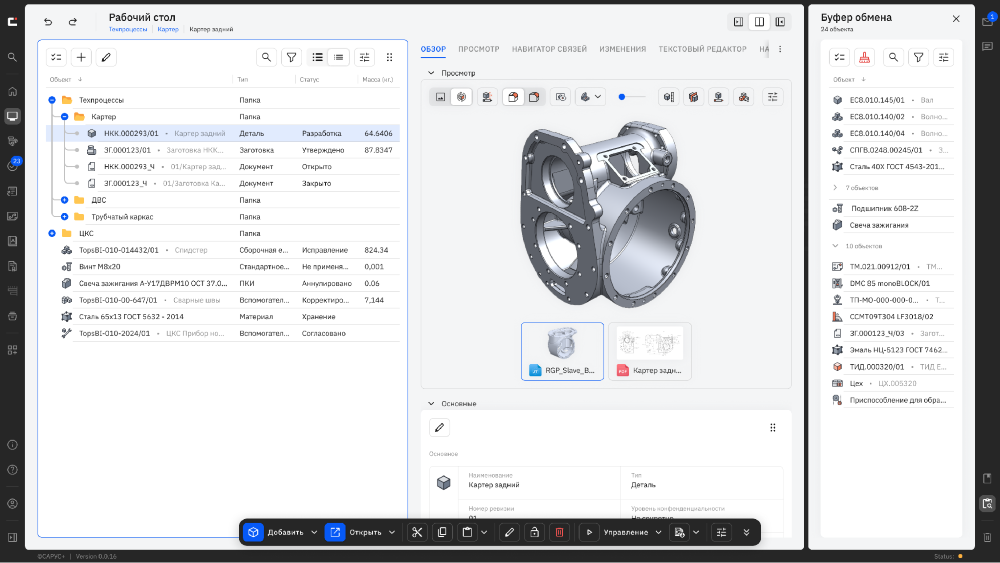Select the Картер задн... PDF thumbnail
This screenshot has height=563, width=1000.
click(650, 351)
